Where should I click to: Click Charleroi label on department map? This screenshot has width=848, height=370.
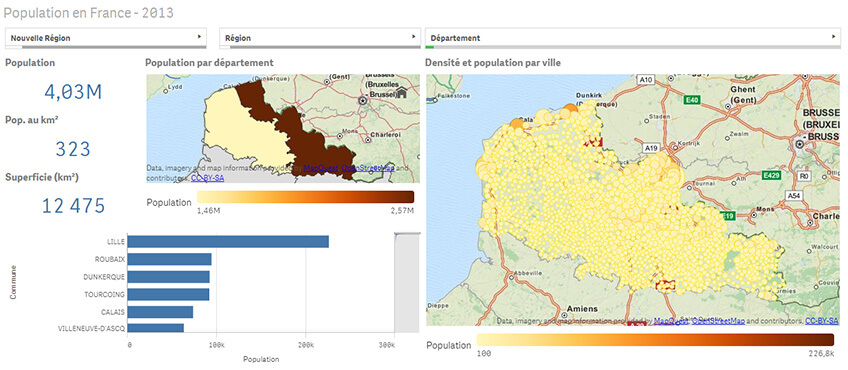385,134
